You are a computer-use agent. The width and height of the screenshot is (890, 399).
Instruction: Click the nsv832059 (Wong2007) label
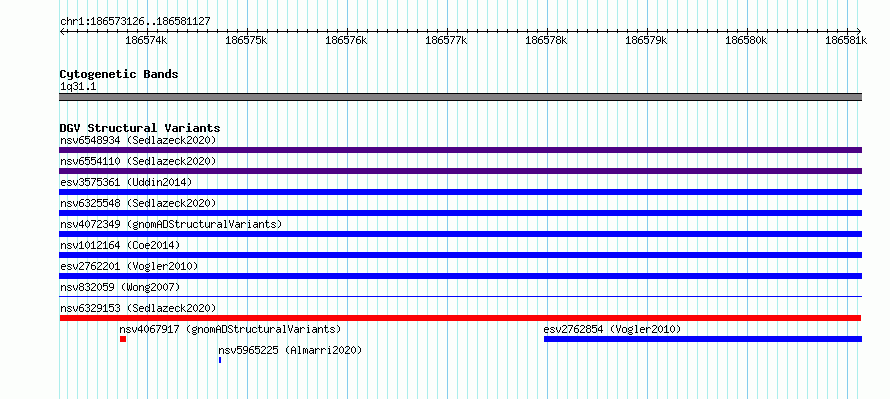tap(120, 287)
